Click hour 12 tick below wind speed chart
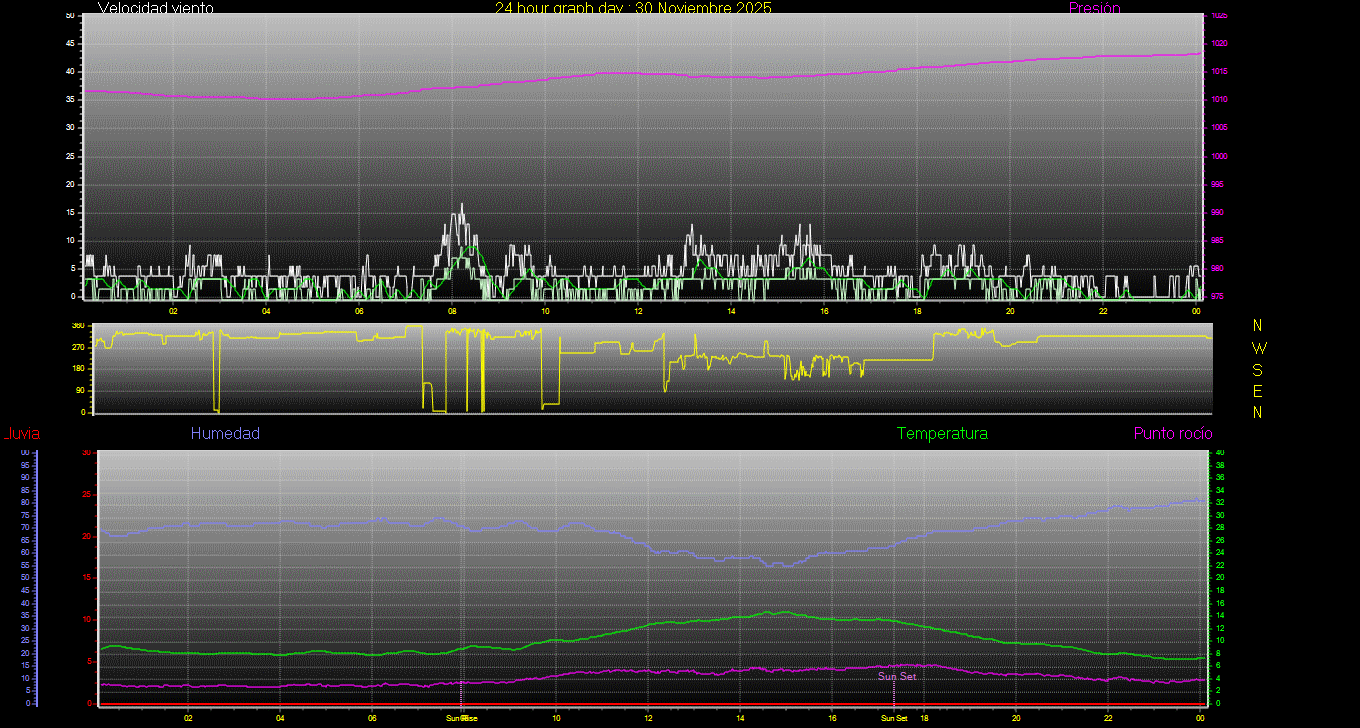 click(638, 311)
